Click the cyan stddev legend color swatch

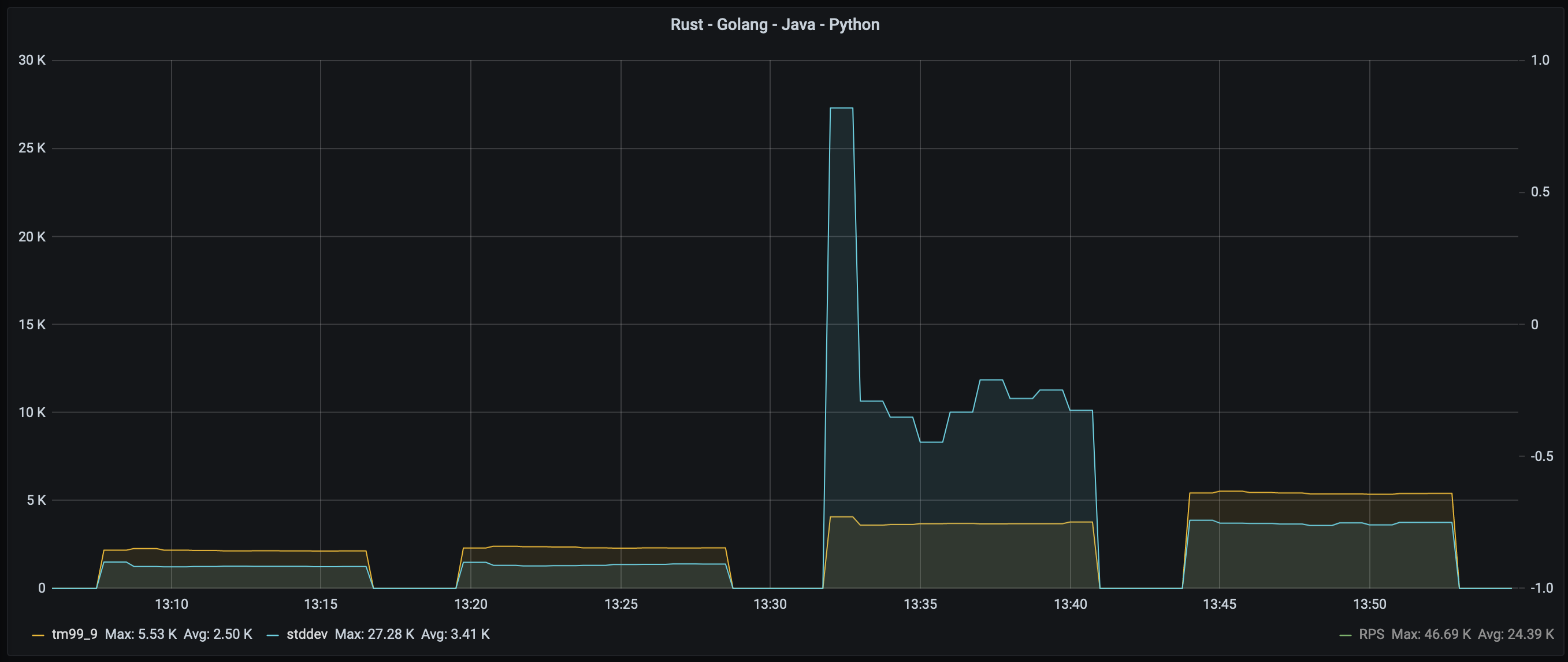click(273, 635)
